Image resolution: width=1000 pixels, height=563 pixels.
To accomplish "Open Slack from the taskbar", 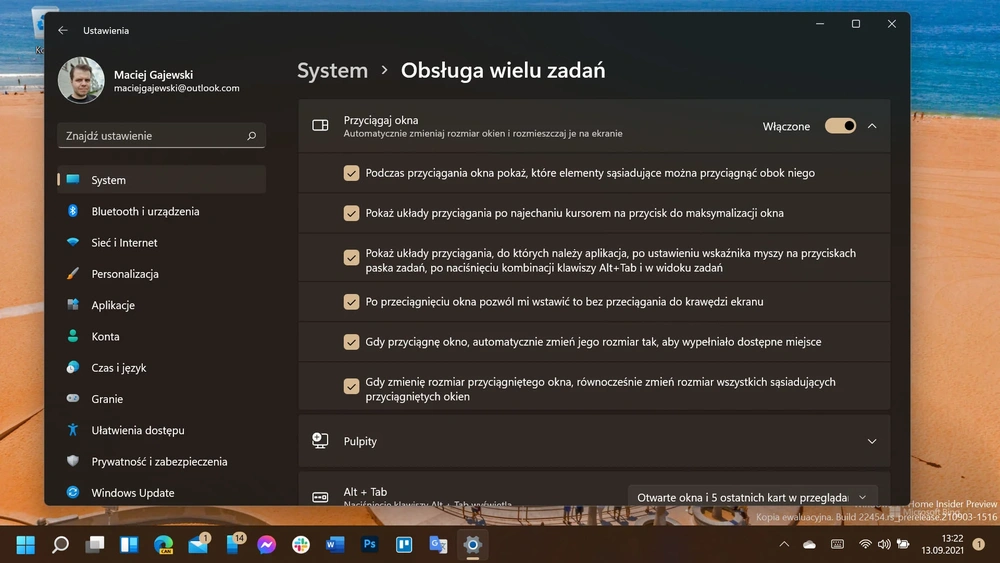I will pos(301,545).
